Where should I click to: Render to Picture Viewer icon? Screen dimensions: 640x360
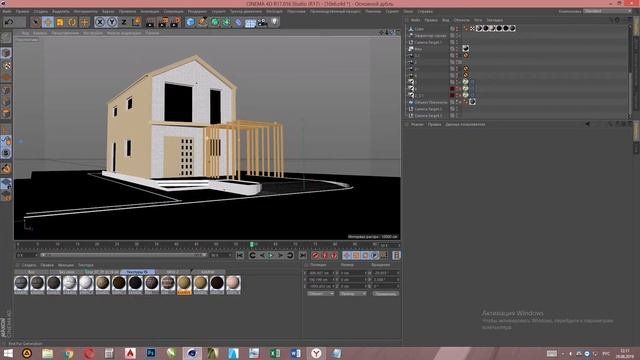pyautogui.click(x=163, y=22)
